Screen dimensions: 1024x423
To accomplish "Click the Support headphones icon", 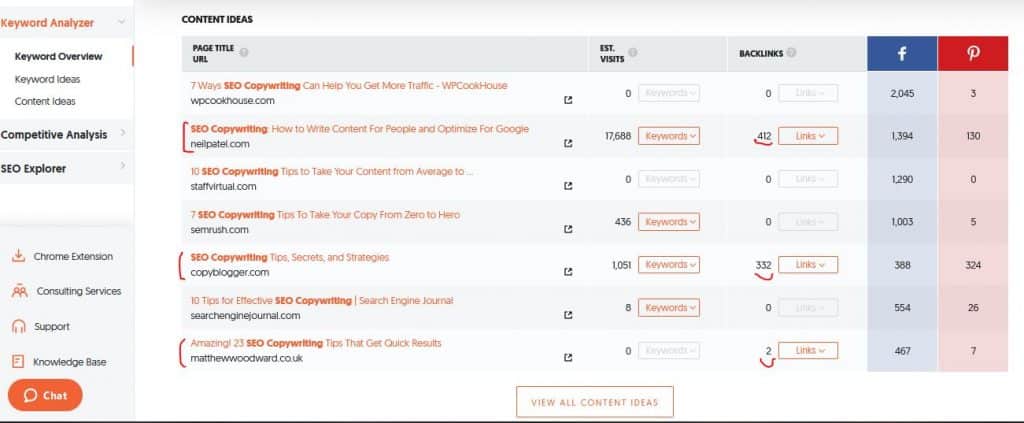I will (x=18, y=326).
